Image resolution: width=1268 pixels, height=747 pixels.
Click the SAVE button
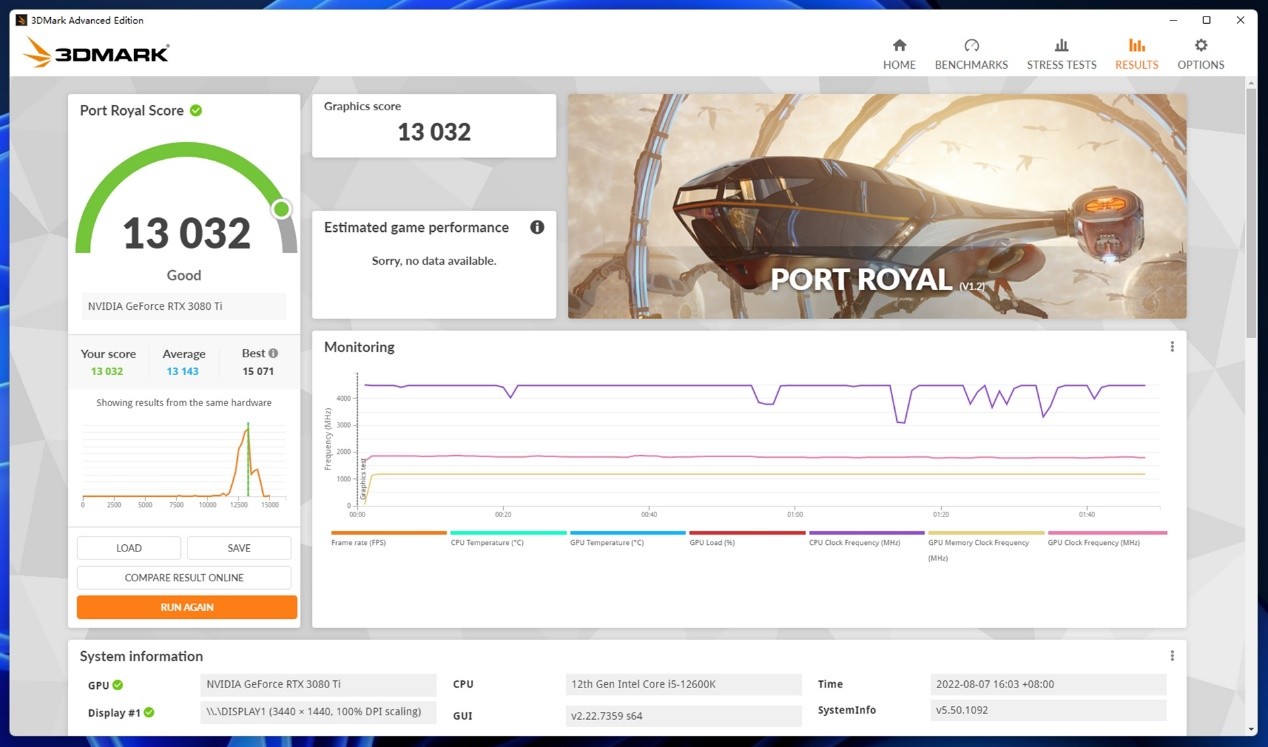(239, 548)
